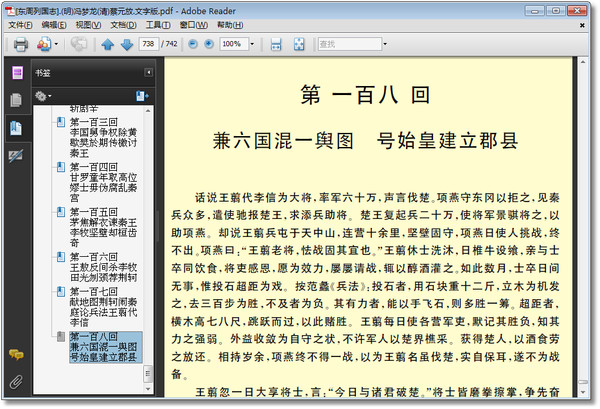The width and height of the screenshot is (600, 409).
Task: Click the 书签 panel title
Action: tap(43, 73)
